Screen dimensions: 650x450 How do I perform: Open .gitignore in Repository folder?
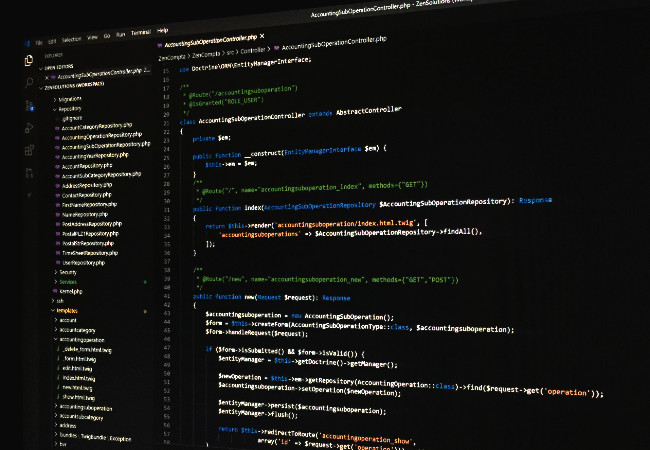(72, 119)
